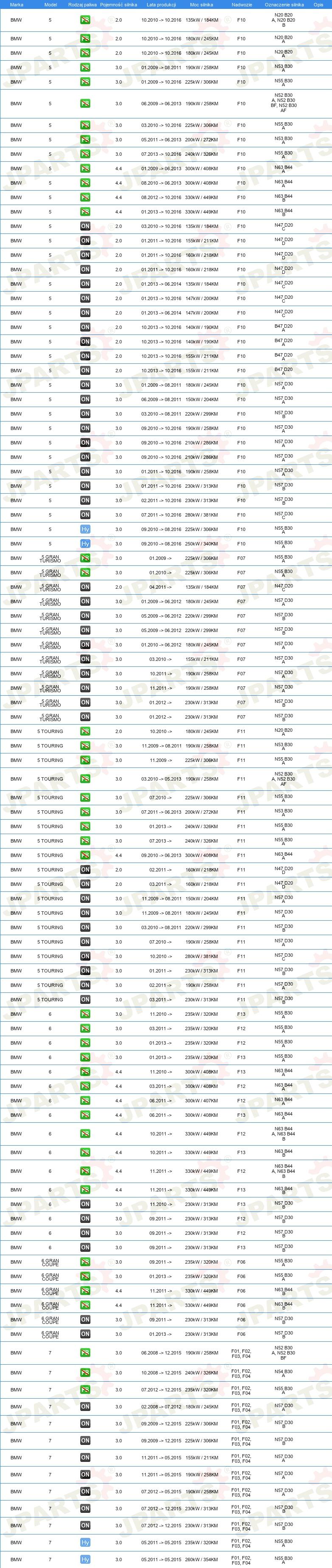This screenshot has width=332, height=1568.
Task: Click the diesel icon in the BMW 7 155kW / 211KM row
Action: [x=85, y=1457]
